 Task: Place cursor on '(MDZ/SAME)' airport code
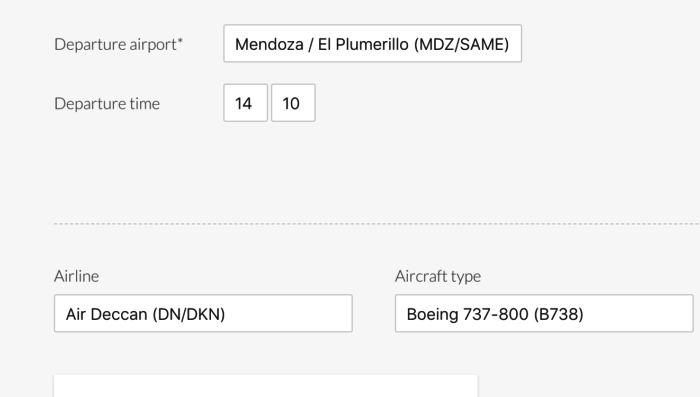461,45
